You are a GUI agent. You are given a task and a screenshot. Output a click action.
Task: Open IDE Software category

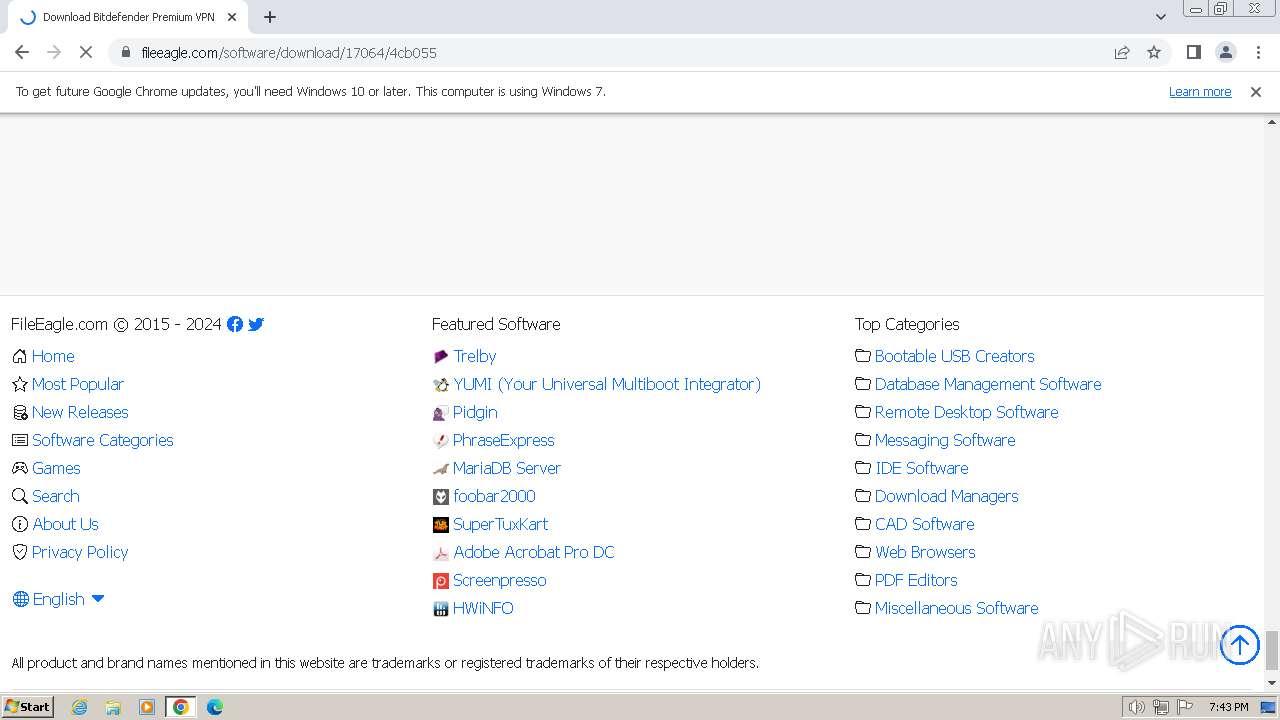[922, 468]
